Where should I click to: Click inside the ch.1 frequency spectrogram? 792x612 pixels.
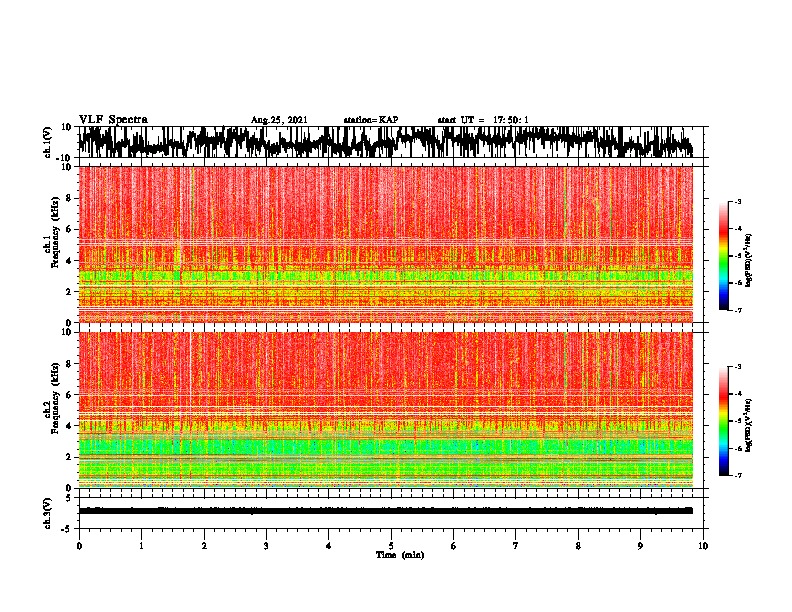386,244
